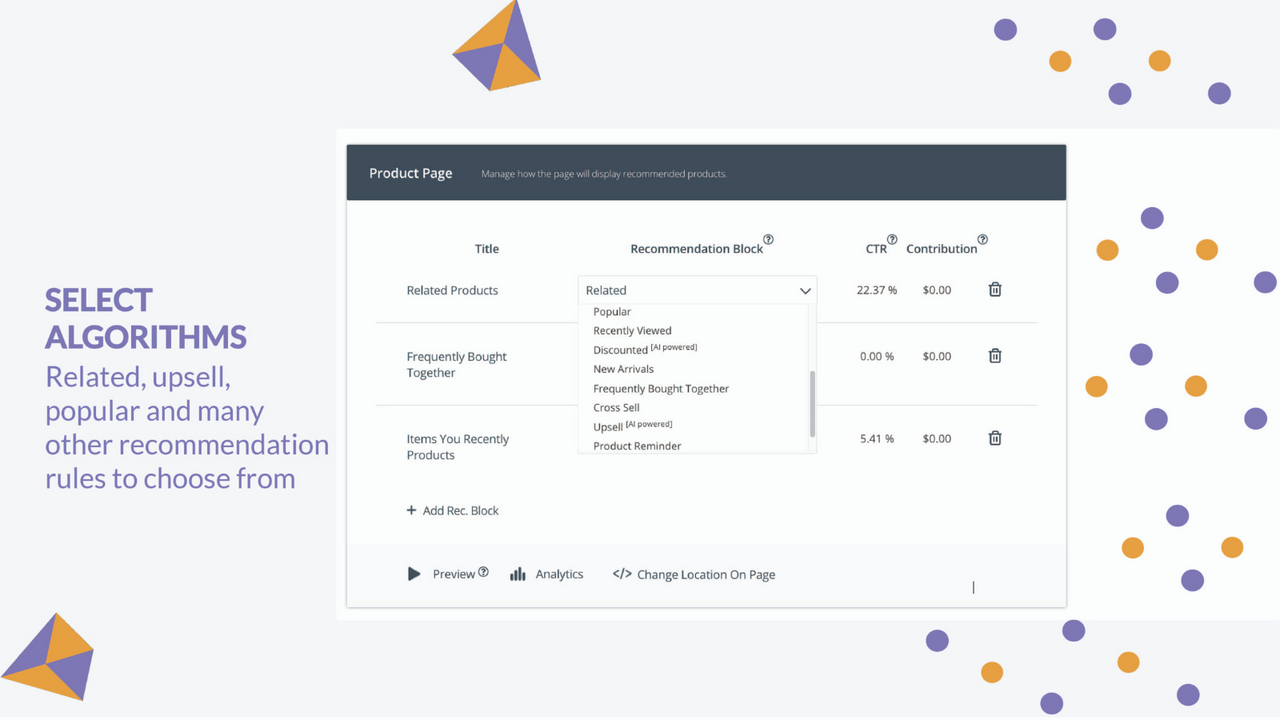Open Change Location On Page
Screen dimensions: 1280x720
(706, 574)
